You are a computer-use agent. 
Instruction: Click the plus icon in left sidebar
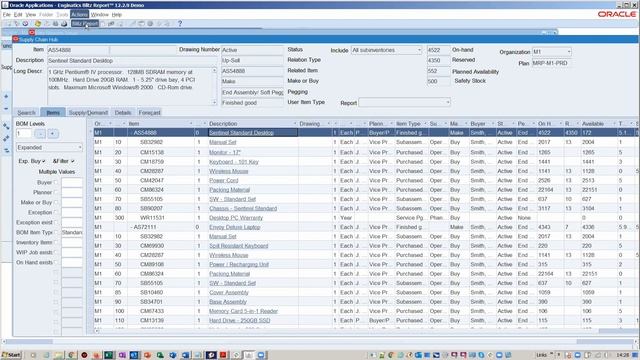click(x=6, y=96)
